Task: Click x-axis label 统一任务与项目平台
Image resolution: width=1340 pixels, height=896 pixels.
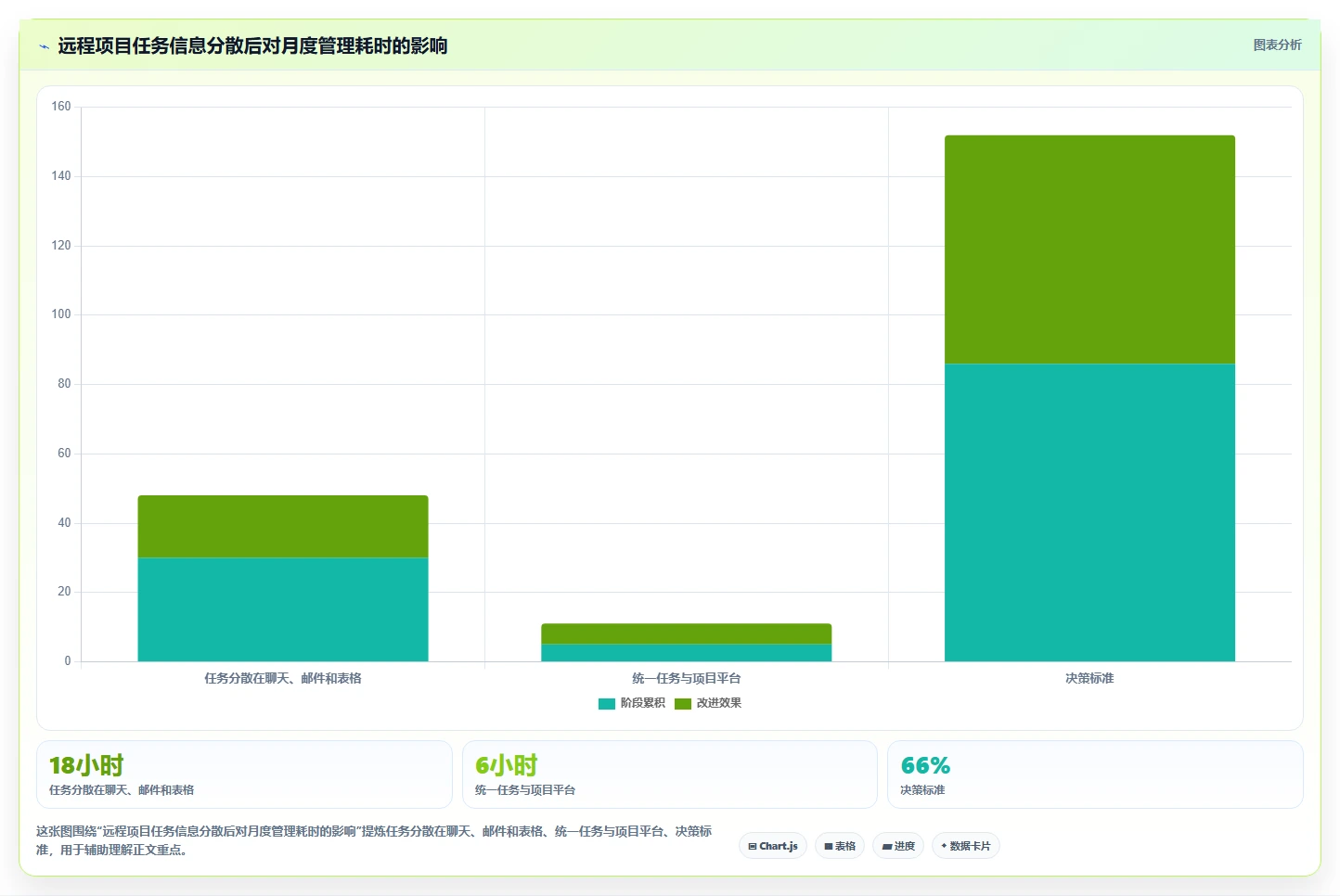Action: [x=687, y=679]
